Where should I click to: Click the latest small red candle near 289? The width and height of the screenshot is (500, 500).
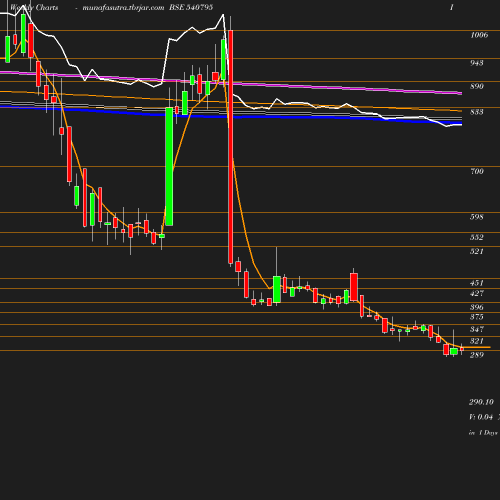[x=462, y=349]
